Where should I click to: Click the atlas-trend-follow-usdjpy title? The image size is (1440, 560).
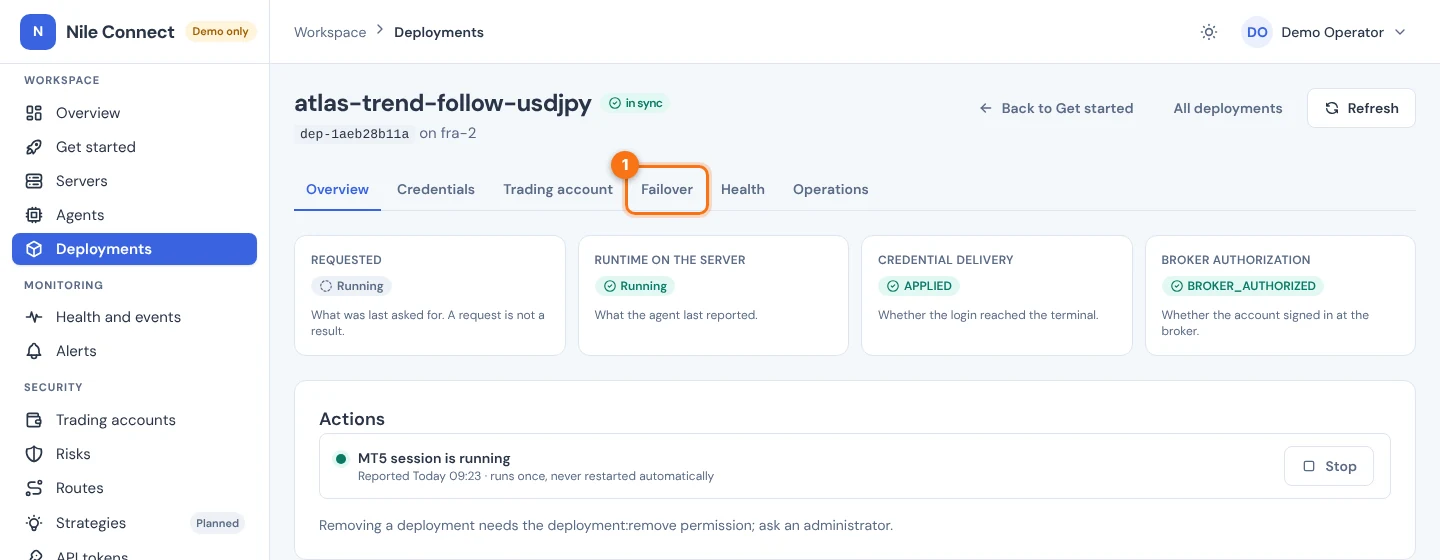click(x=443, y=104)
